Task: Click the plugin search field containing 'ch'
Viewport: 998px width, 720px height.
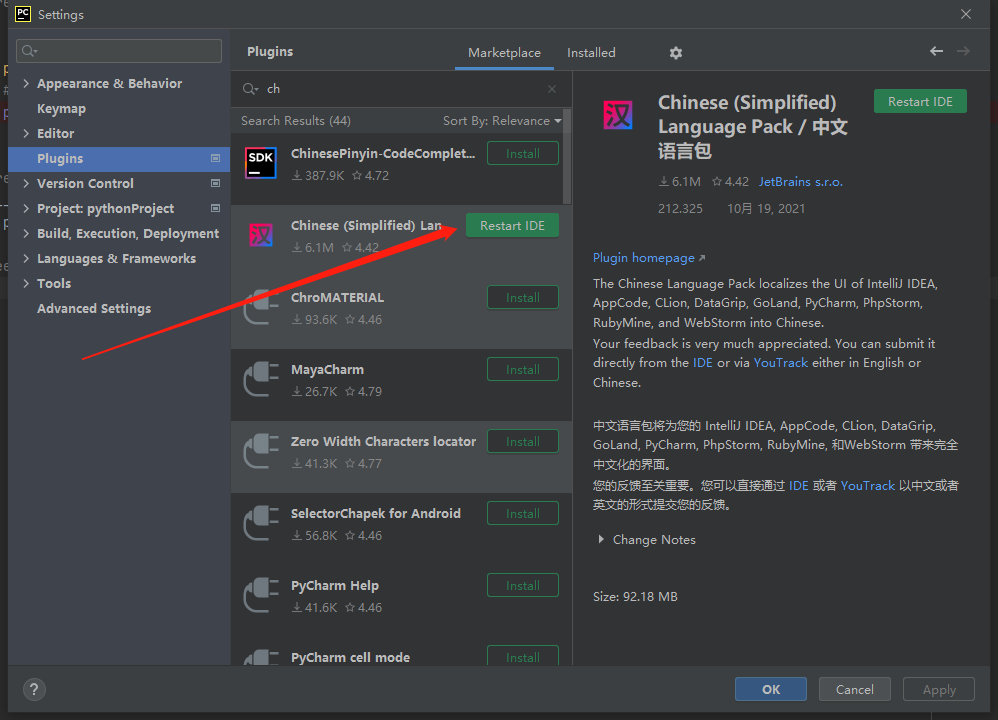Action: pyautogui.click(x=401, y=89)
